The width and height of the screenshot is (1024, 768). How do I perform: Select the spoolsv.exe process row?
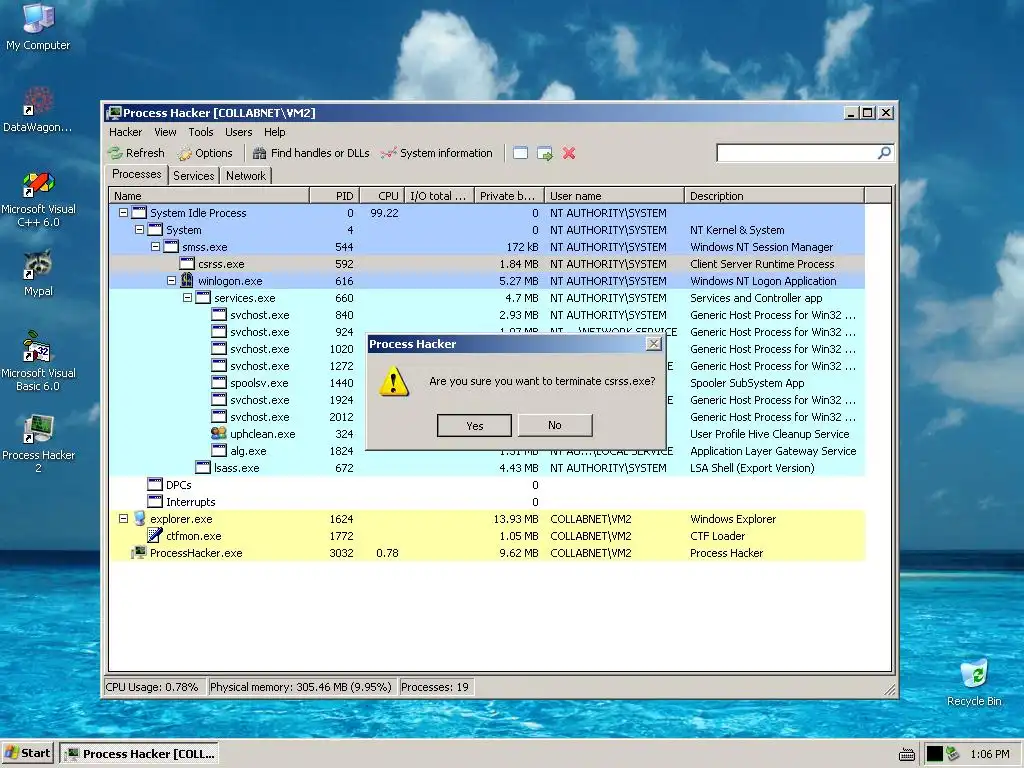(x=487, y=383)
